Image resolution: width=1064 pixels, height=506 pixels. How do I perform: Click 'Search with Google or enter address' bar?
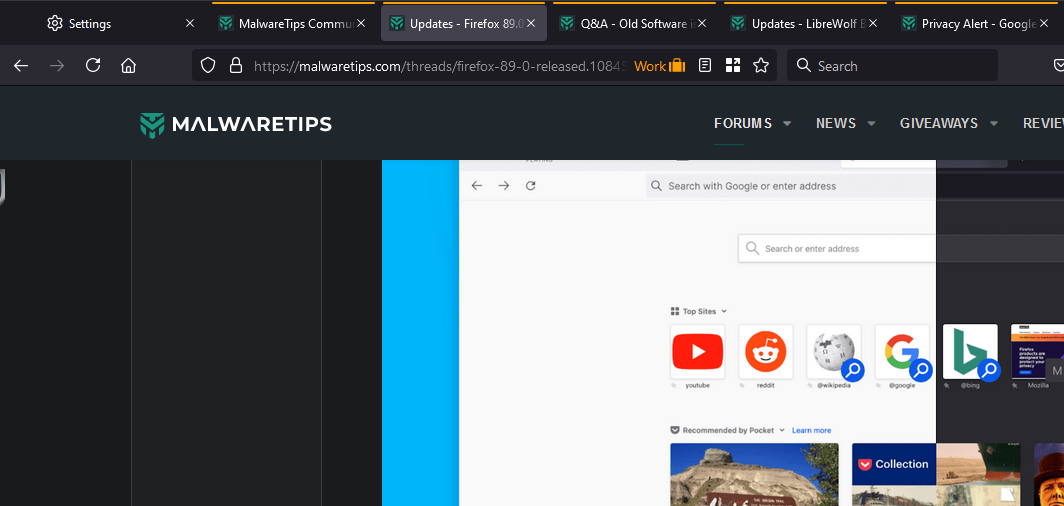[x=791, y=186]
